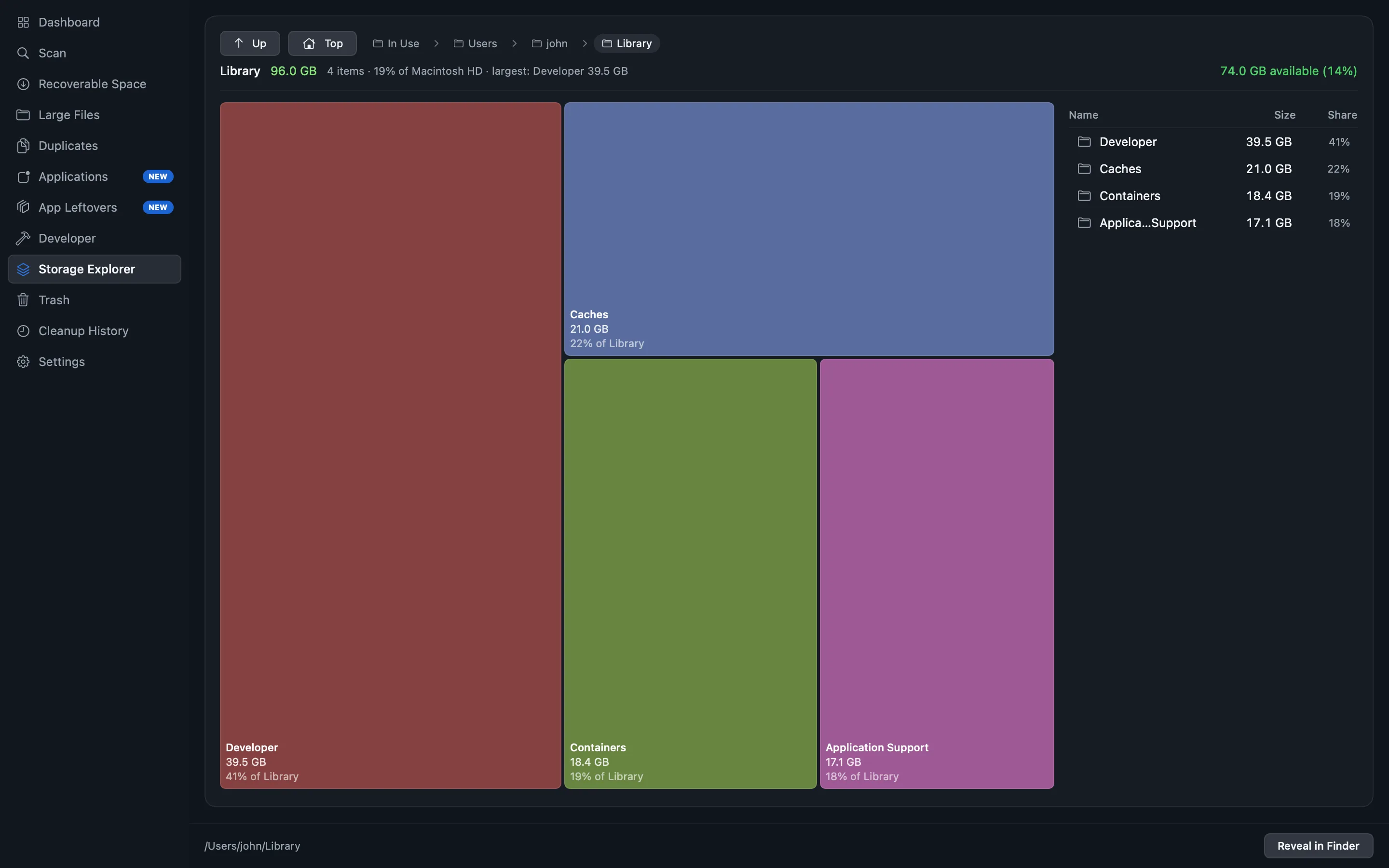Screen dimensions: 1389x868
Task: Open the Large Files folder icon
Action: point(23,115)
